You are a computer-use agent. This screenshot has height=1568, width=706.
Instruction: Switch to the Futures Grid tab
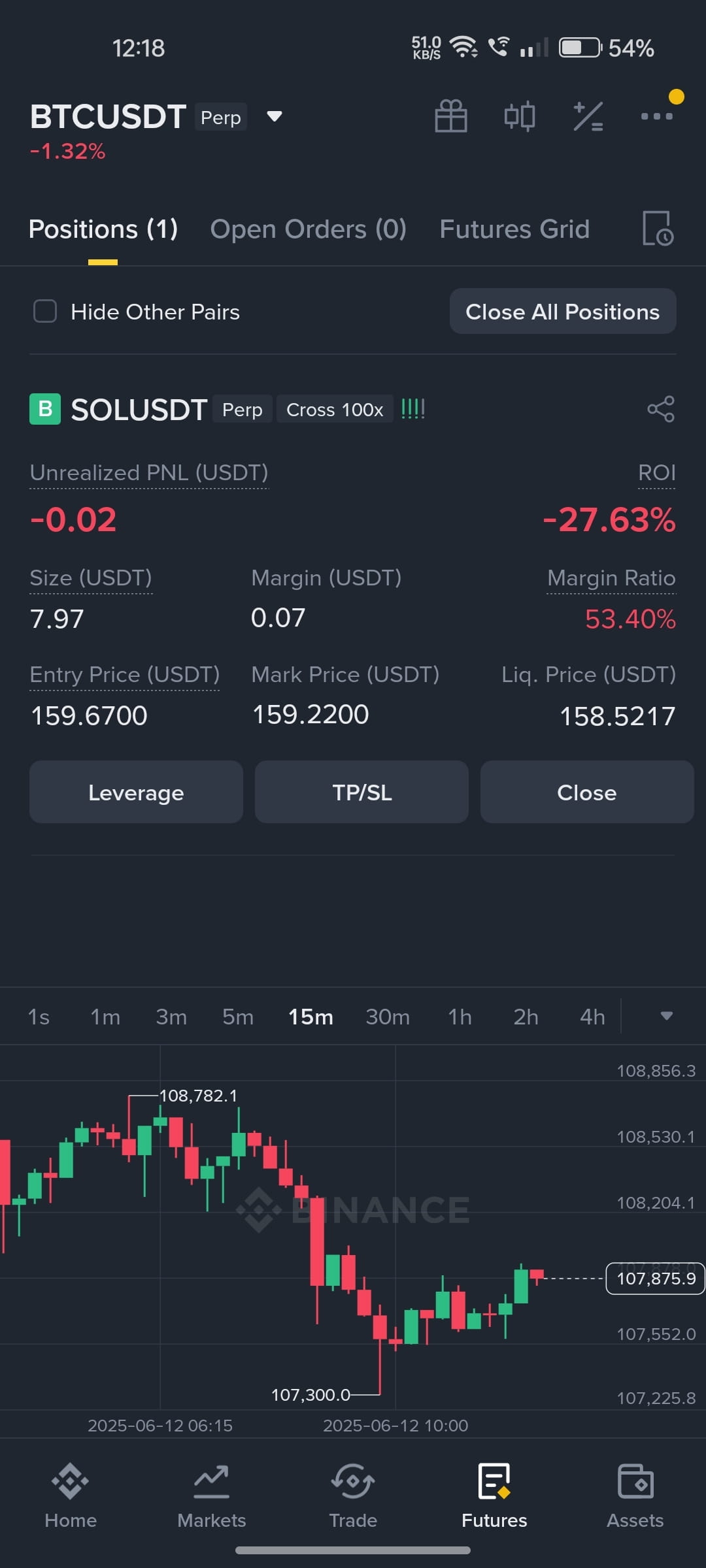pos(514,229)
